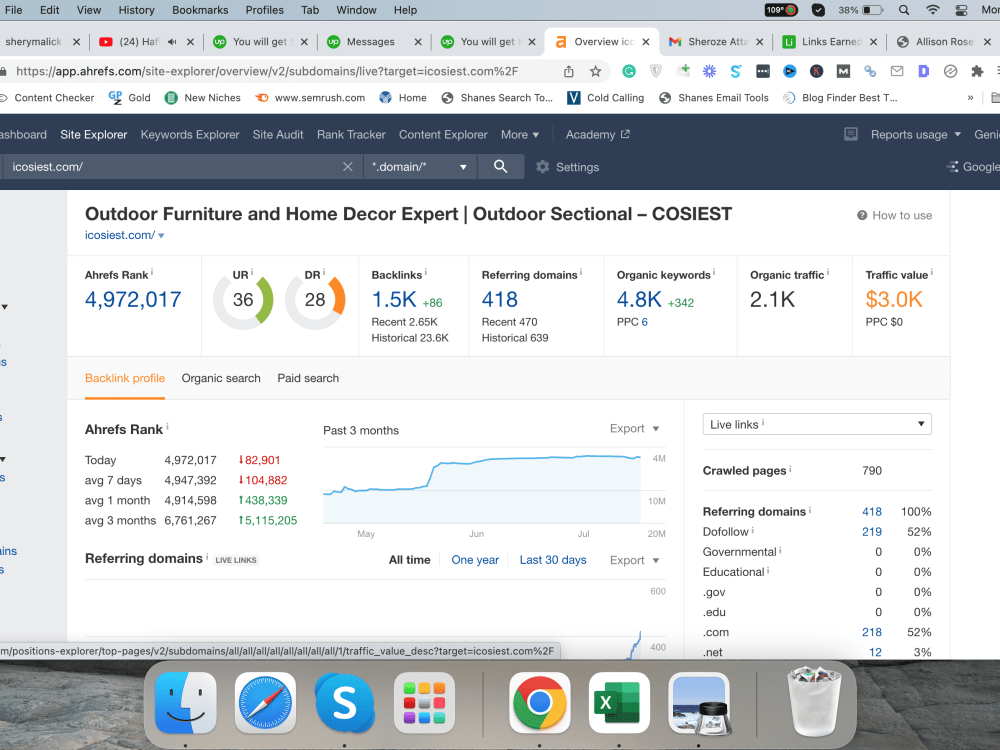This screenshot has height=750, width=1000.
Task: Mute audio on the YouTube tab
Action: [172, 41]
